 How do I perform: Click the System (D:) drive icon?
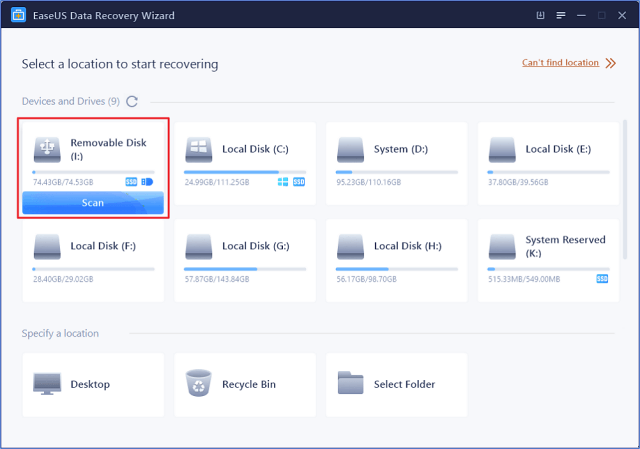[351, 149]
